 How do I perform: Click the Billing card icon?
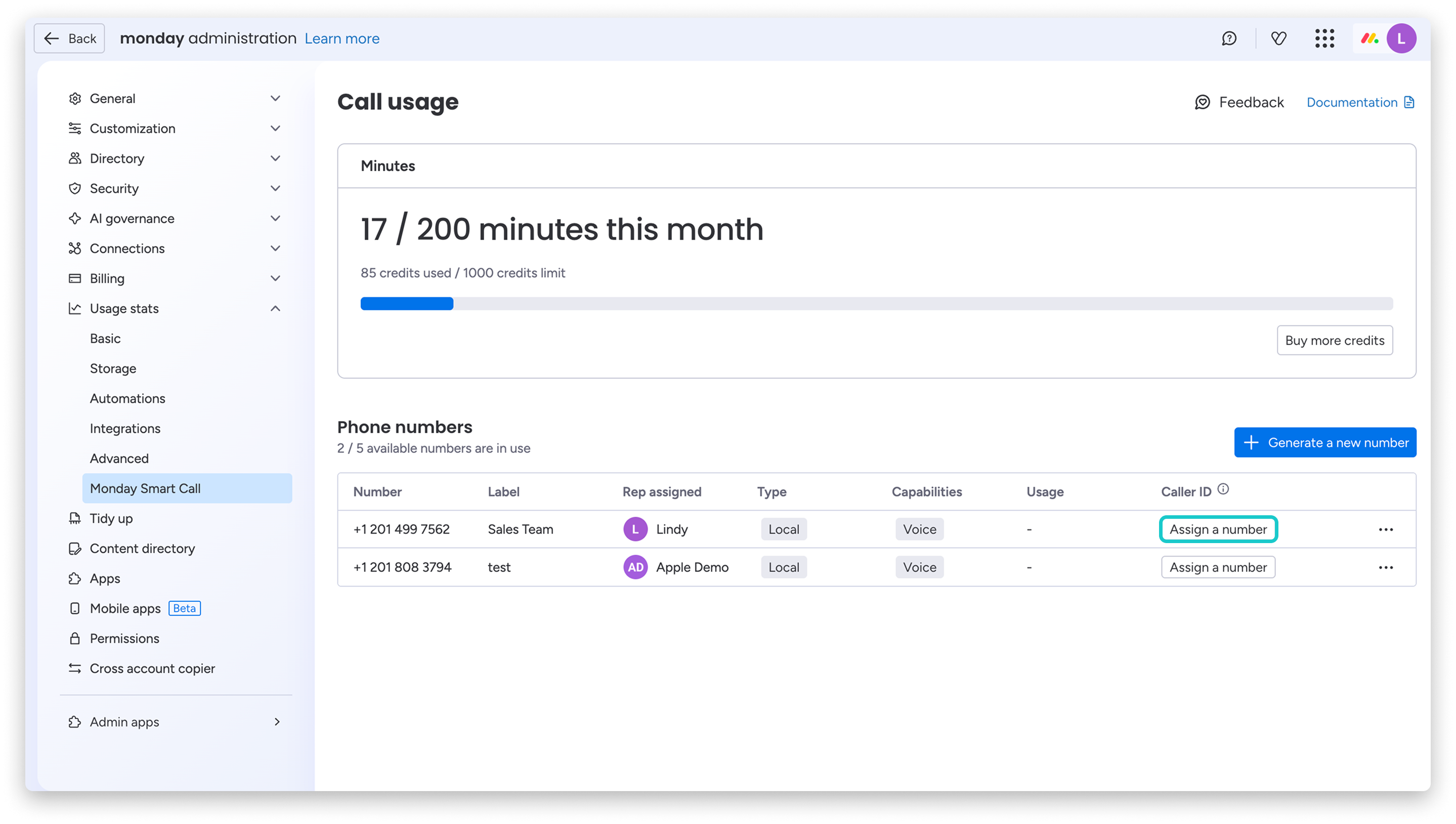[75, 278]
